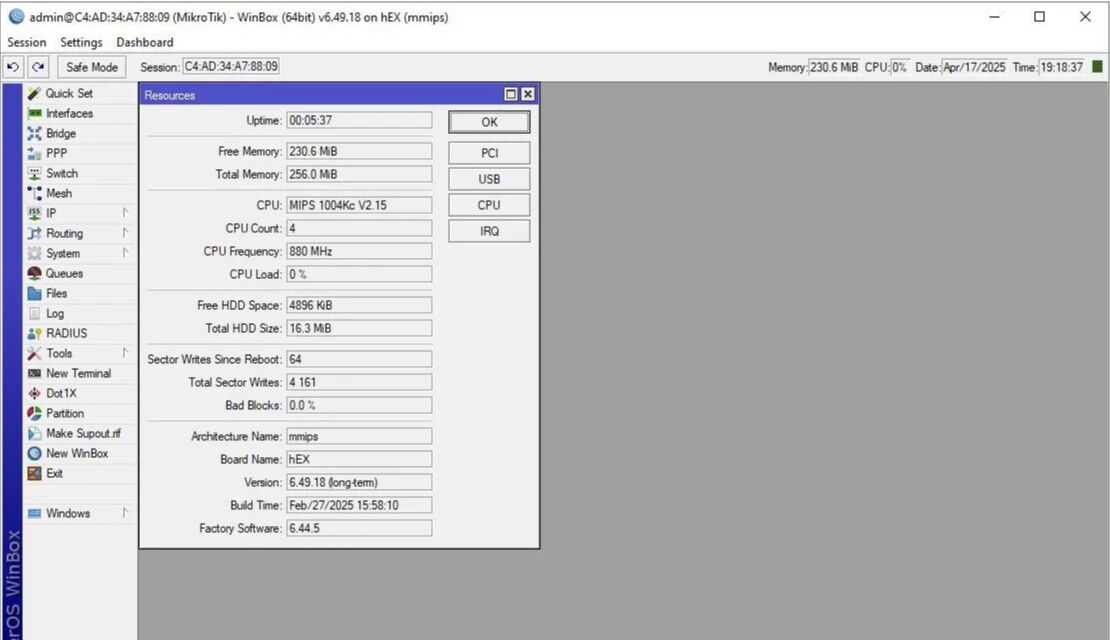The width and height of the screenshot is (1110, 640).
Task: Click the CPU Count field
Action: [x=359, y=228]
